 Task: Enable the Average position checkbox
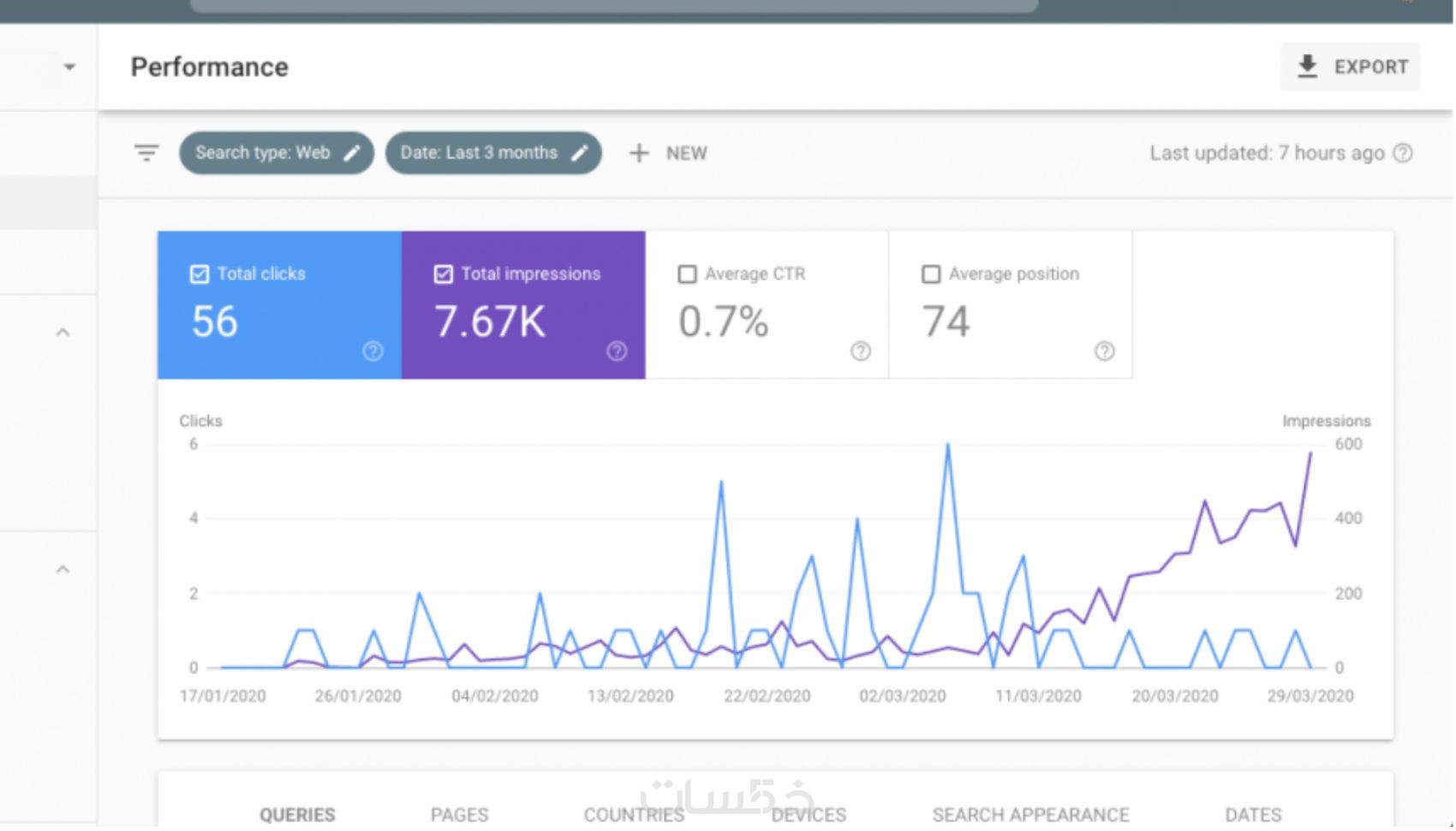tap(931, 274)
